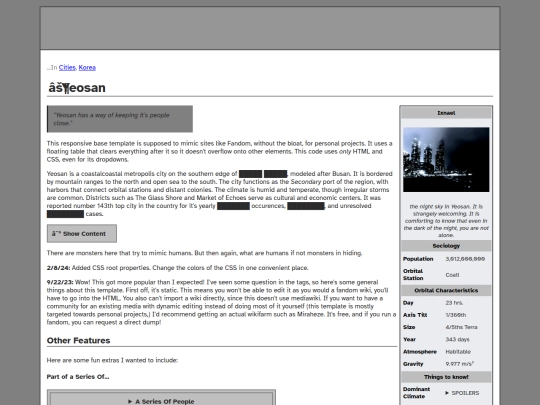Click the Things to know! infobox header
Screen dimensions: 540x405
446,377
